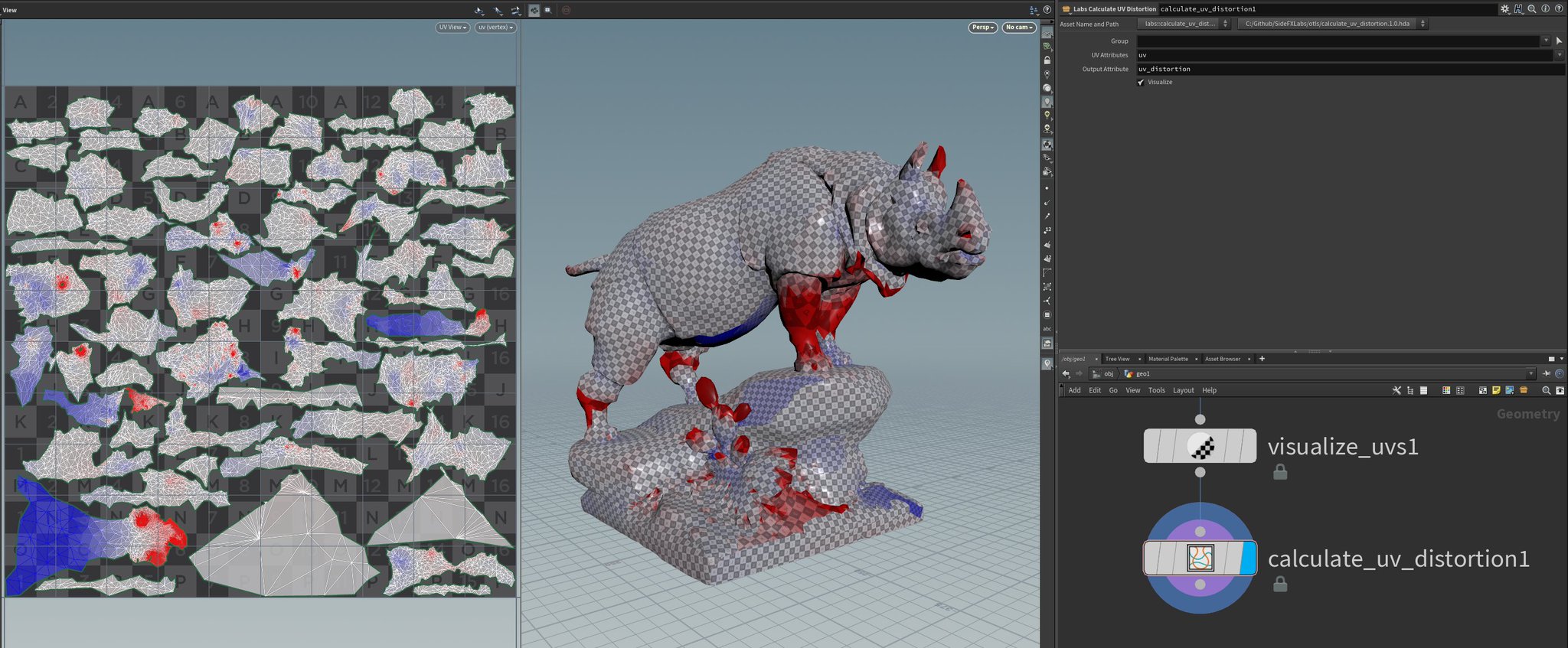Open the No cam camera dropdown
This screenshot has height=648, width=1568.
[1019, 27]
